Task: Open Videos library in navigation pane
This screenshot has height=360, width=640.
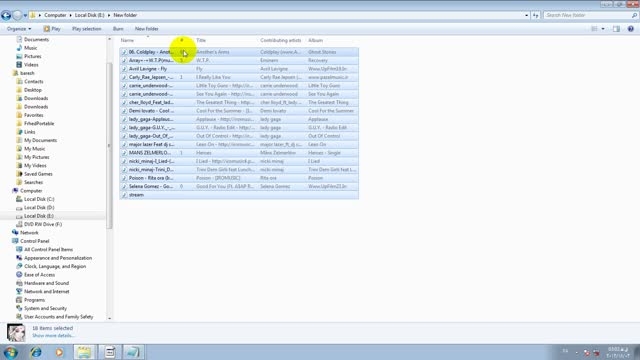Action: [x=31, y=65]
